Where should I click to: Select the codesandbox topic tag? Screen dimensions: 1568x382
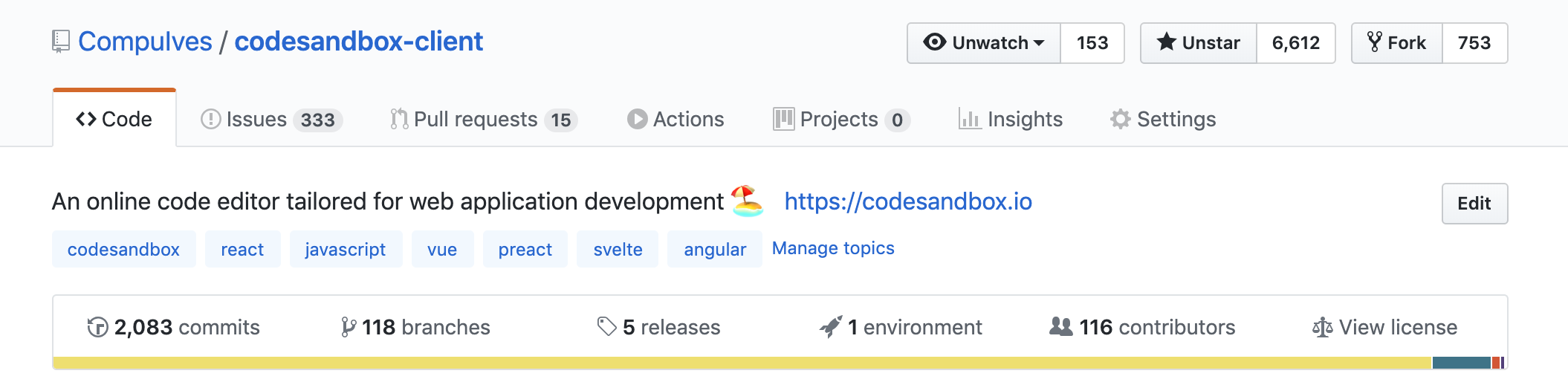pyautogui.click(x=124, y=249)
